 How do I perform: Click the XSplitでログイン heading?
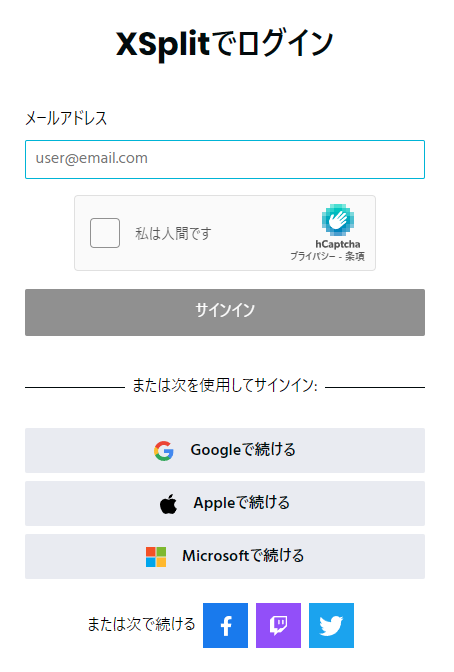[x=225, y=44]
